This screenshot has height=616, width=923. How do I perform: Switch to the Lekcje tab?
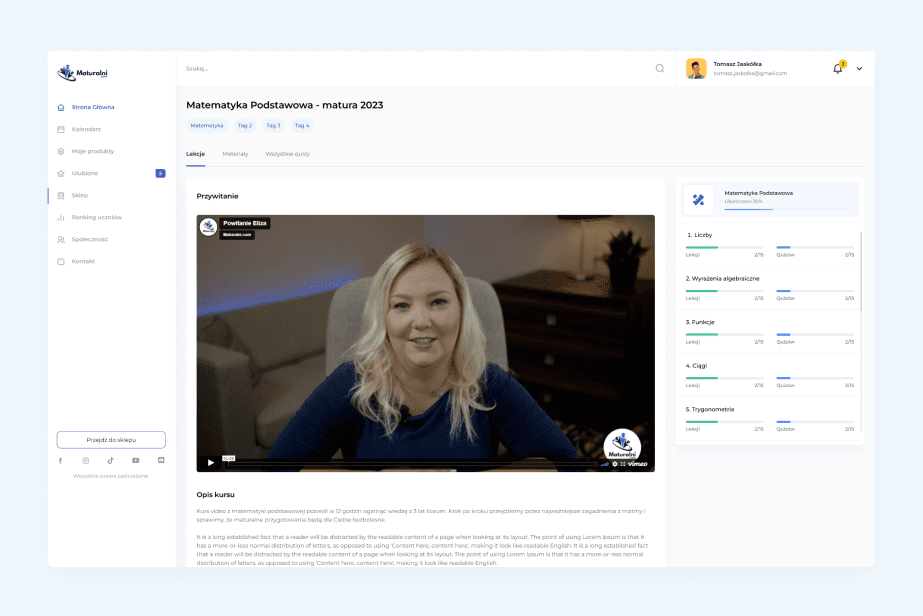point(195,154)
